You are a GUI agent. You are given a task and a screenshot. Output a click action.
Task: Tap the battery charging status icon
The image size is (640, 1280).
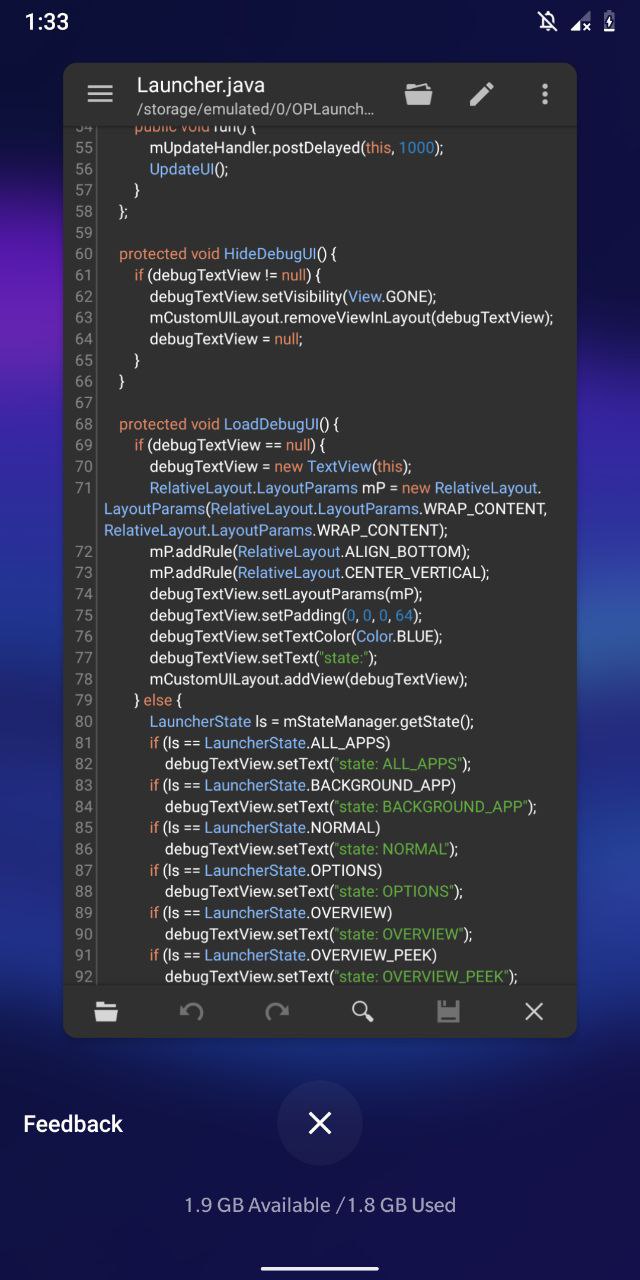pos(609,22)
